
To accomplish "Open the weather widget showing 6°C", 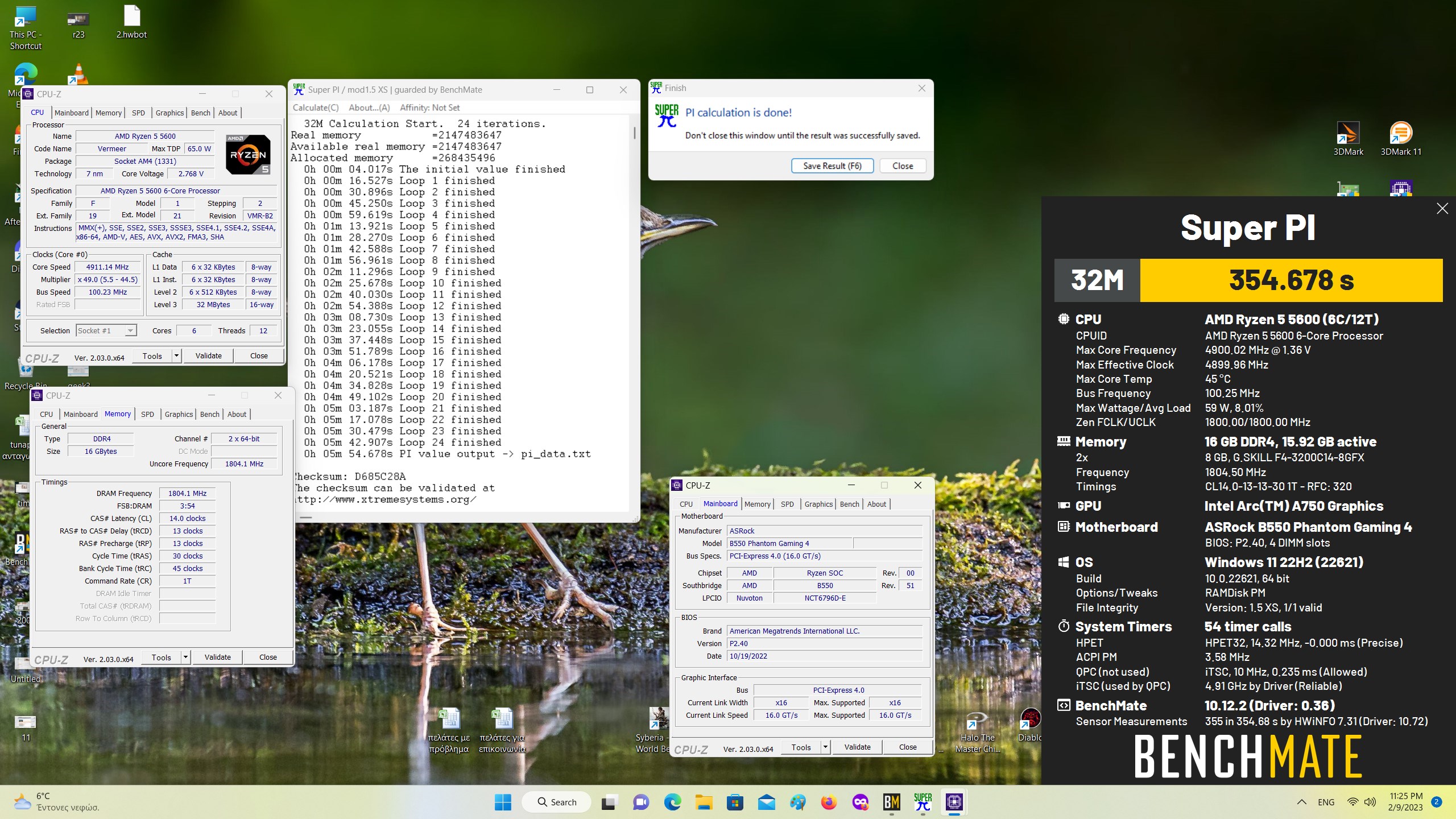I will click(56, 802).
